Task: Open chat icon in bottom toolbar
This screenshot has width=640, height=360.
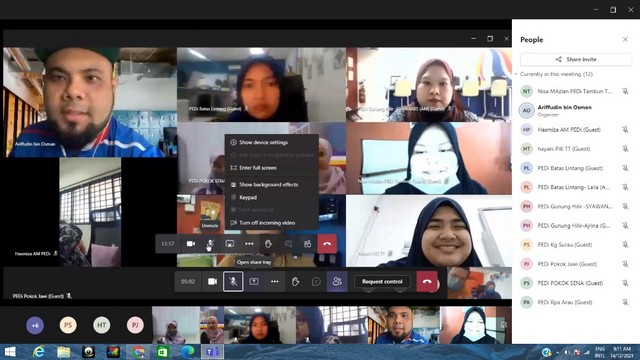Action: [x=316, y=282]
